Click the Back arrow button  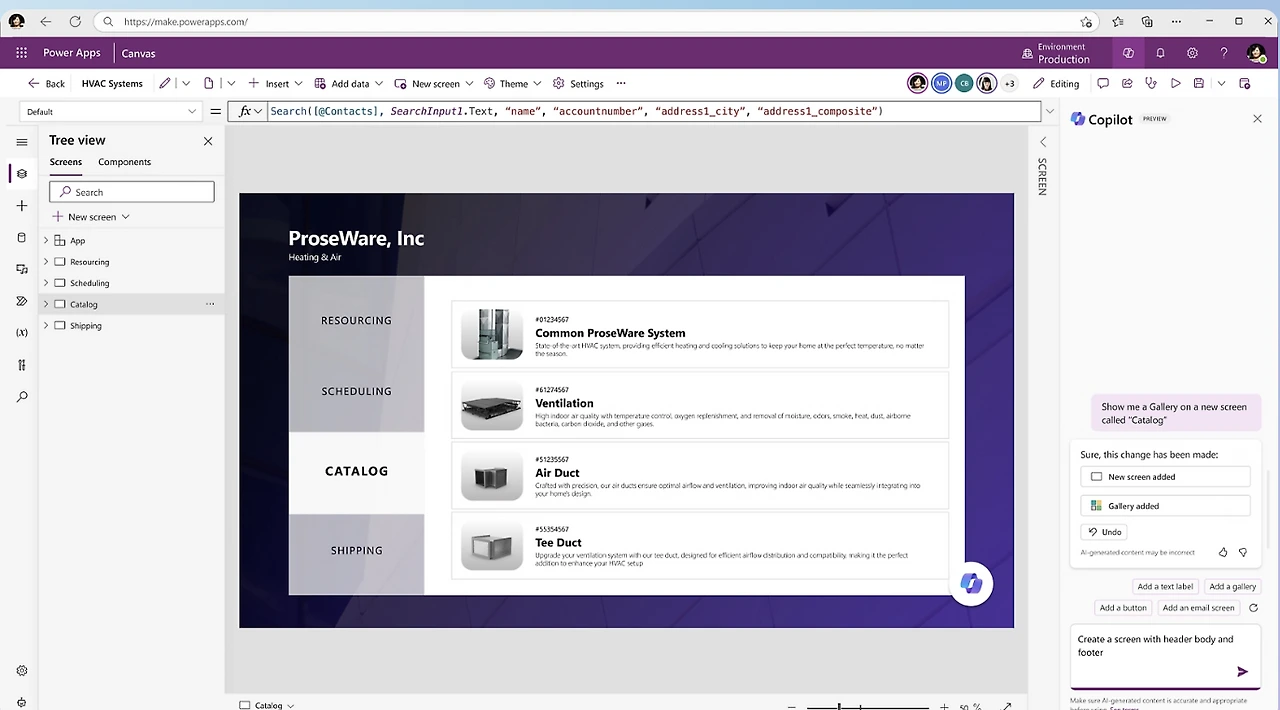click(46, 84)
